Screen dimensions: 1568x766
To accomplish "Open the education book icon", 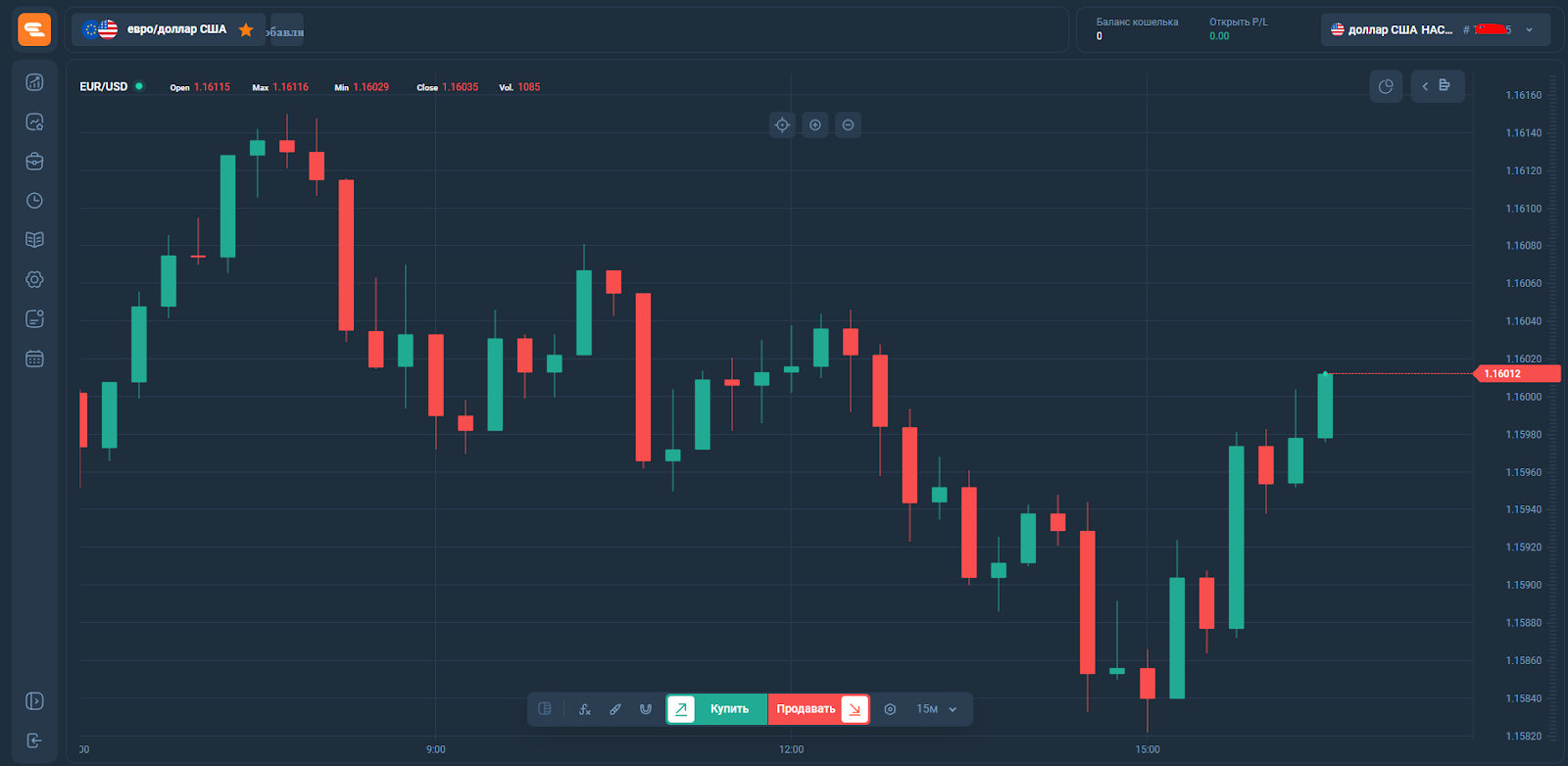I will pyautogui.click(x=34, y=240).
